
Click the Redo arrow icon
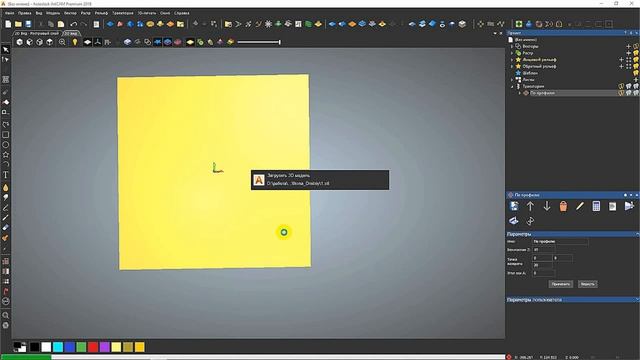pos(84,24)
